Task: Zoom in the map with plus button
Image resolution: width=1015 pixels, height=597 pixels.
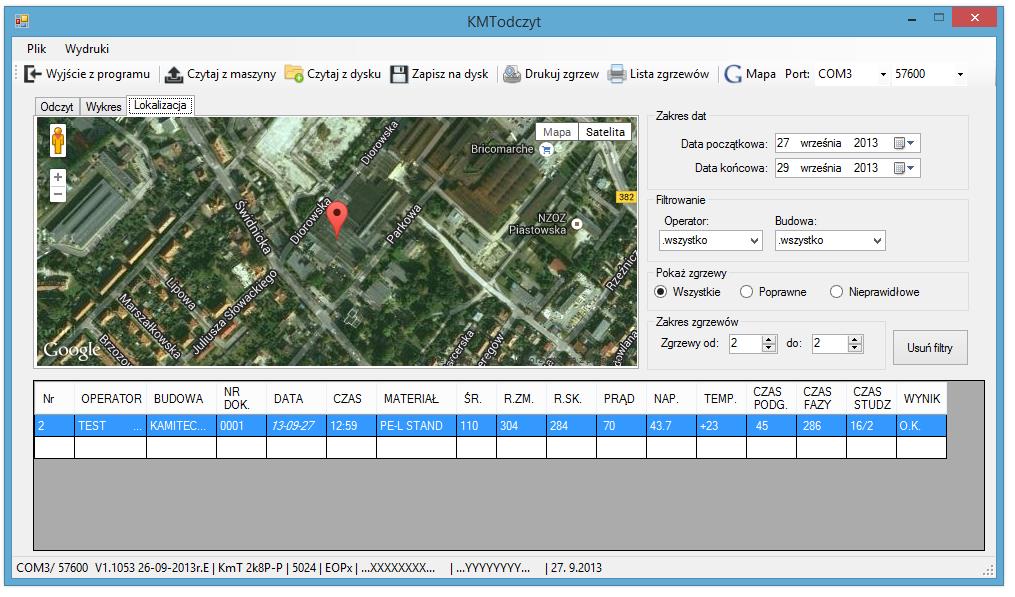Action: point(58,177)
